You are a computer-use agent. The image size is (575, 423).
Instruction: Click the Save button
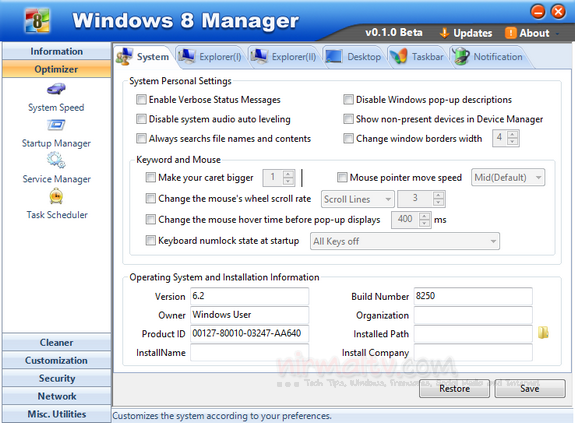[530, 389]
